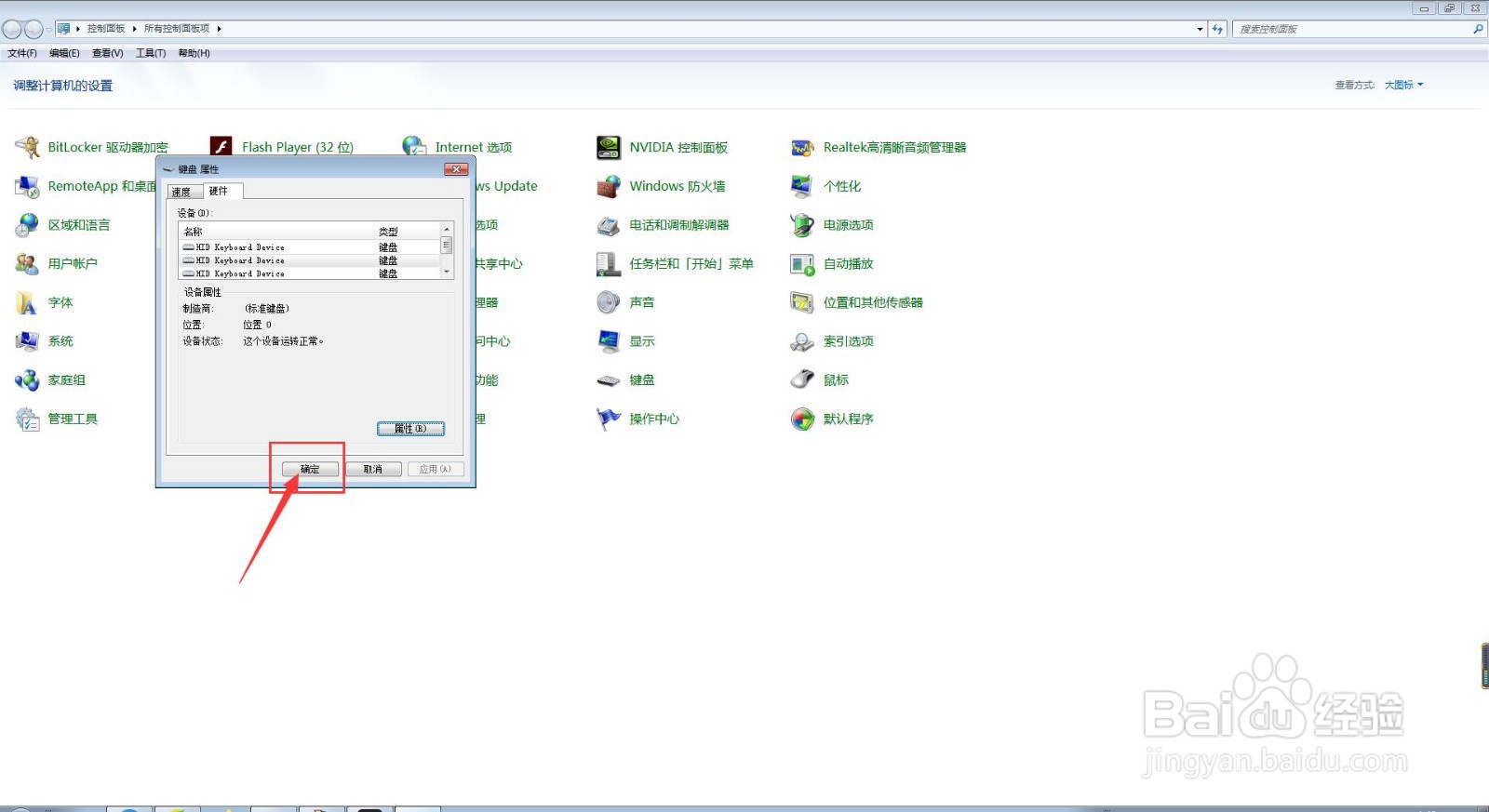Viewport: 1489px width, 812px height.
Task: Confirm with the 确定 button
Action: (x=310, y=469)
